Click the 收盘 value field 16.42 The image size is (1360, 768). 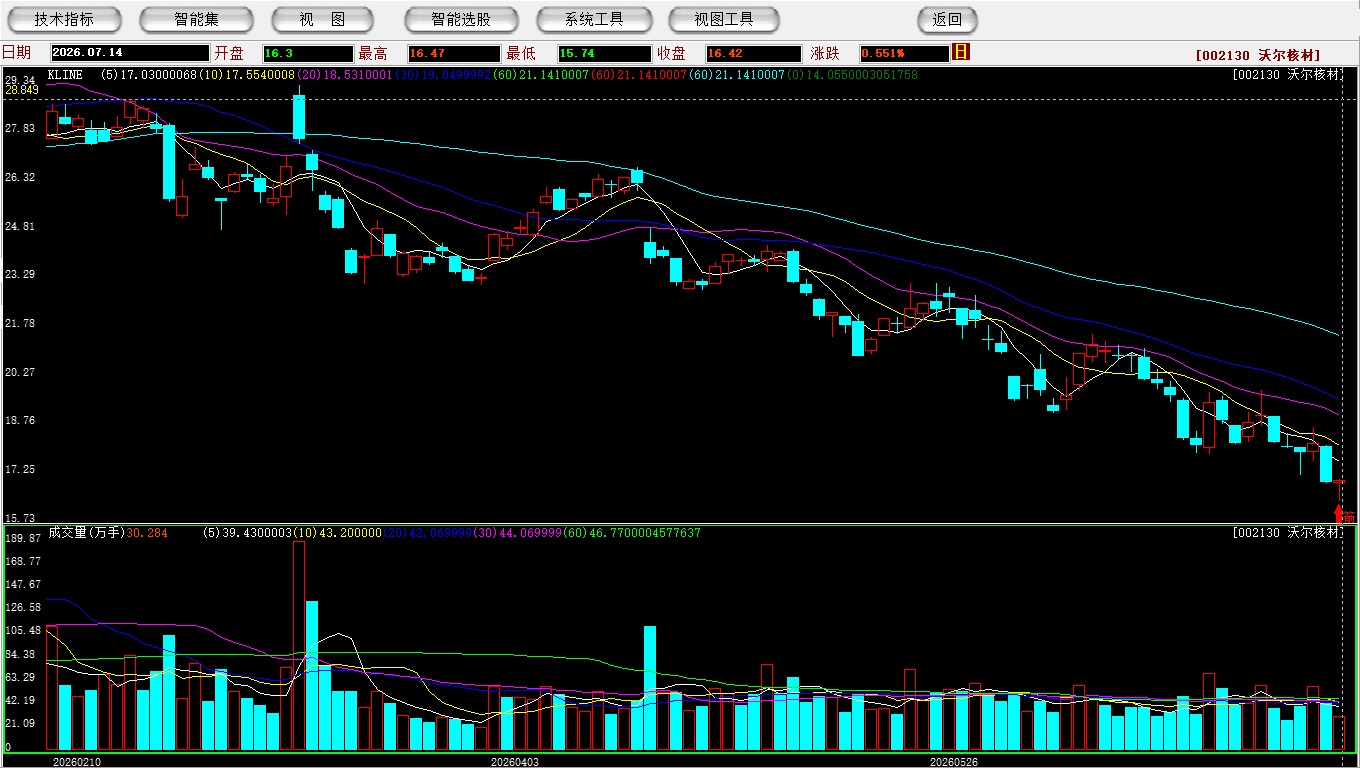coord(753,53)
